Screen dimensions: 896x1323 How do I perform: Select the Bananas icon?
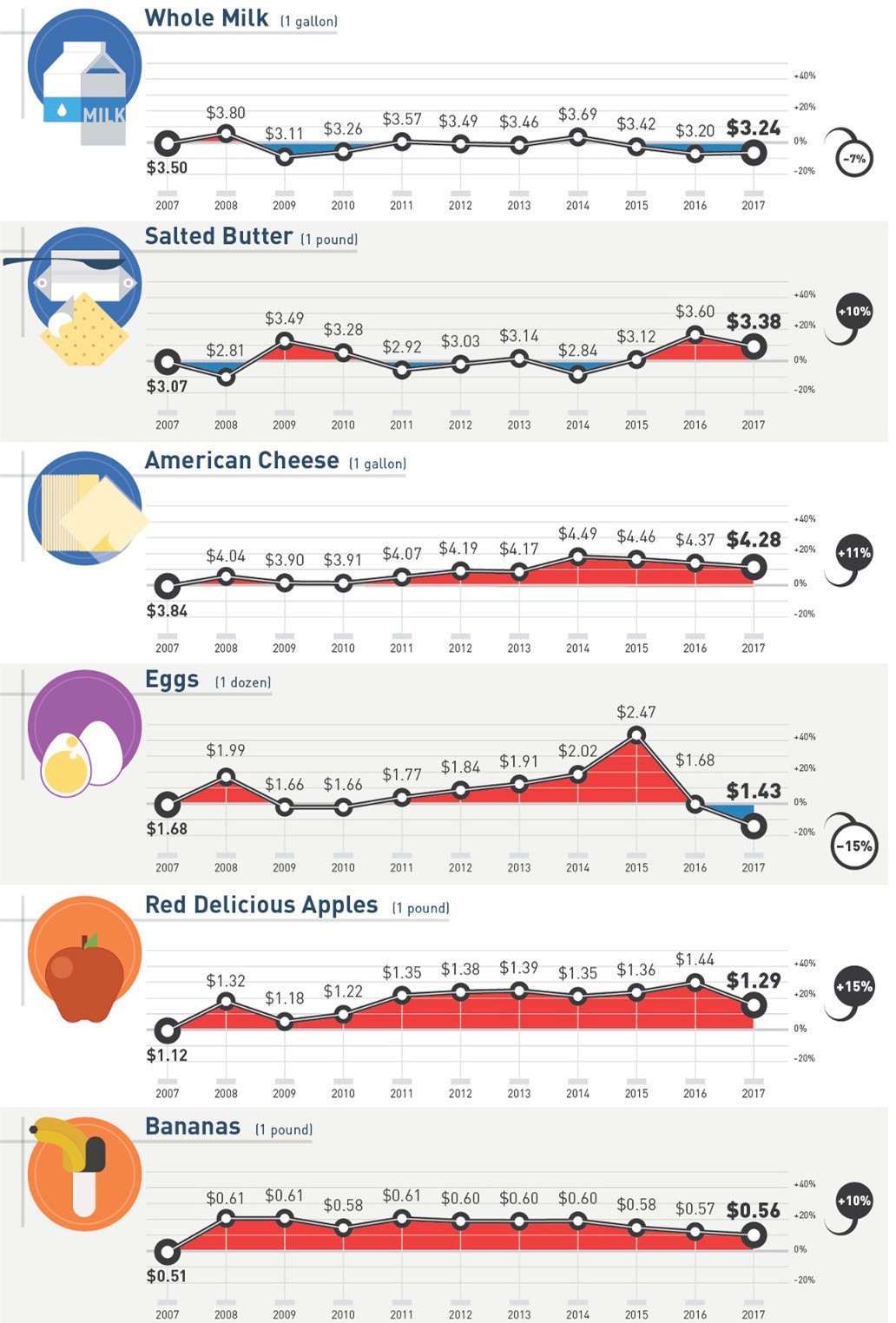[x=84, y=1174]
